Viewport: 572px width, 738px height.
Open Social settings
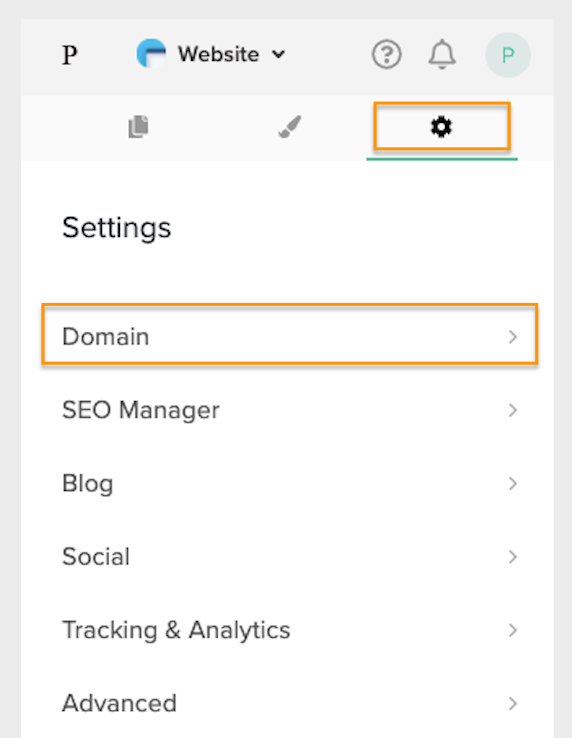(x=290, y=557)
